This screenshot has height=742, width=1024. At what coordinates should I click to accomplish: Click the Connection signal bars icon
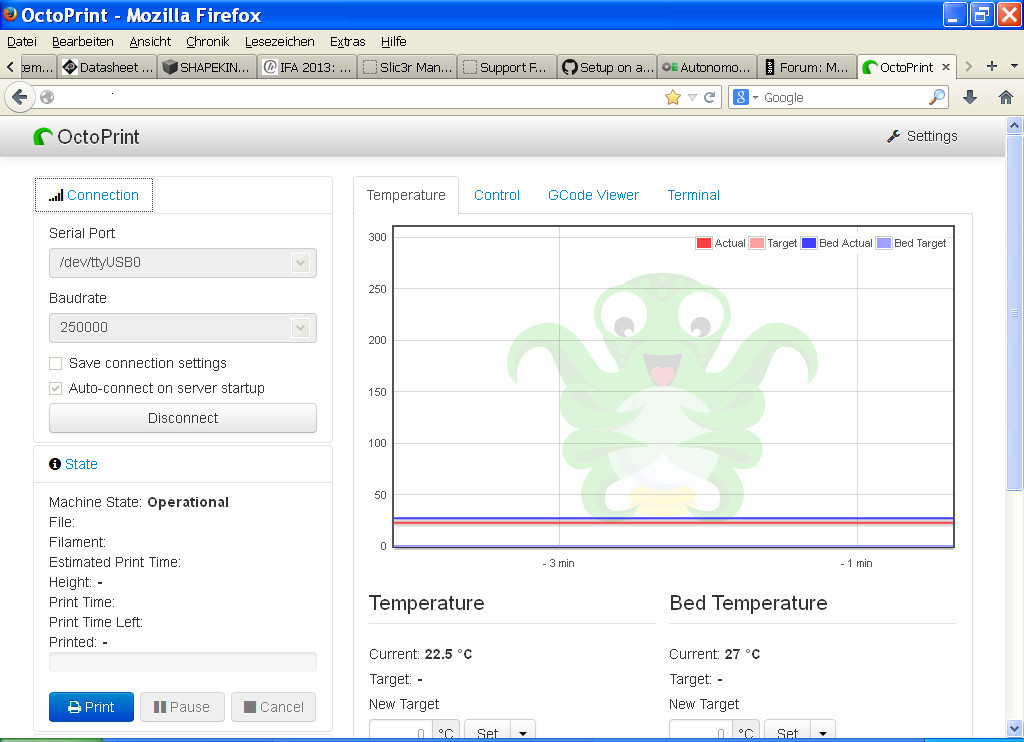click(x=56, y=195)
